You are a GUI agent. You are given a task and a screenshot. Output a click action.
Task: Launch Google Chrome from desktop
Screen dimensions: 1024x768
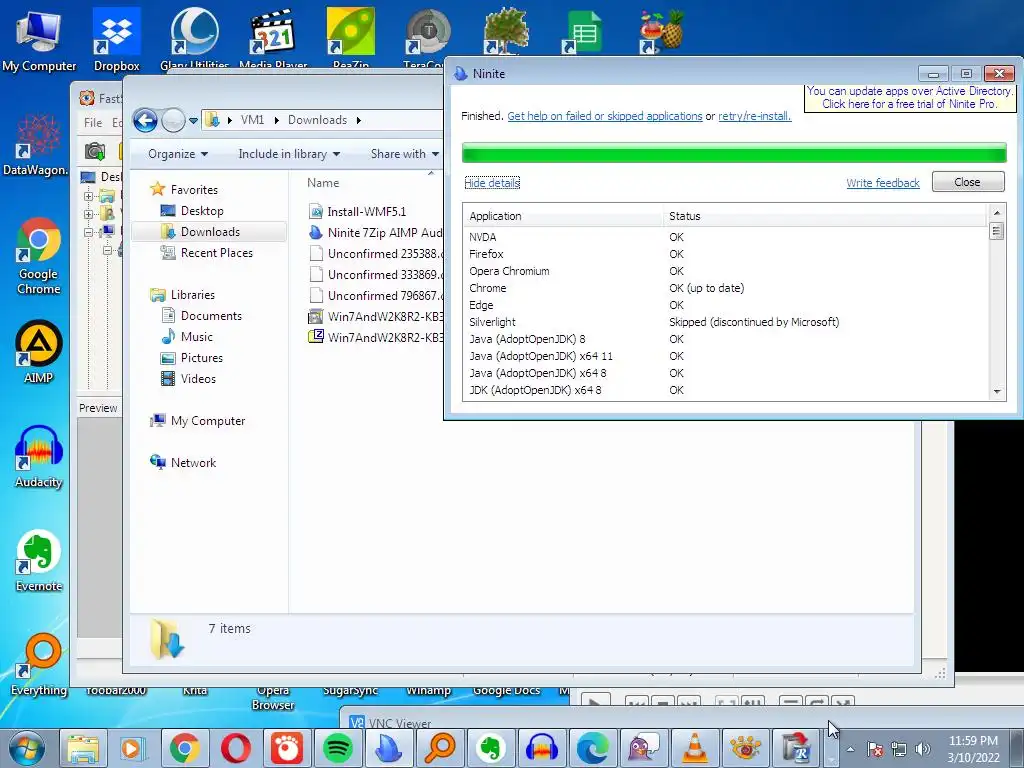tap(39, 256)
